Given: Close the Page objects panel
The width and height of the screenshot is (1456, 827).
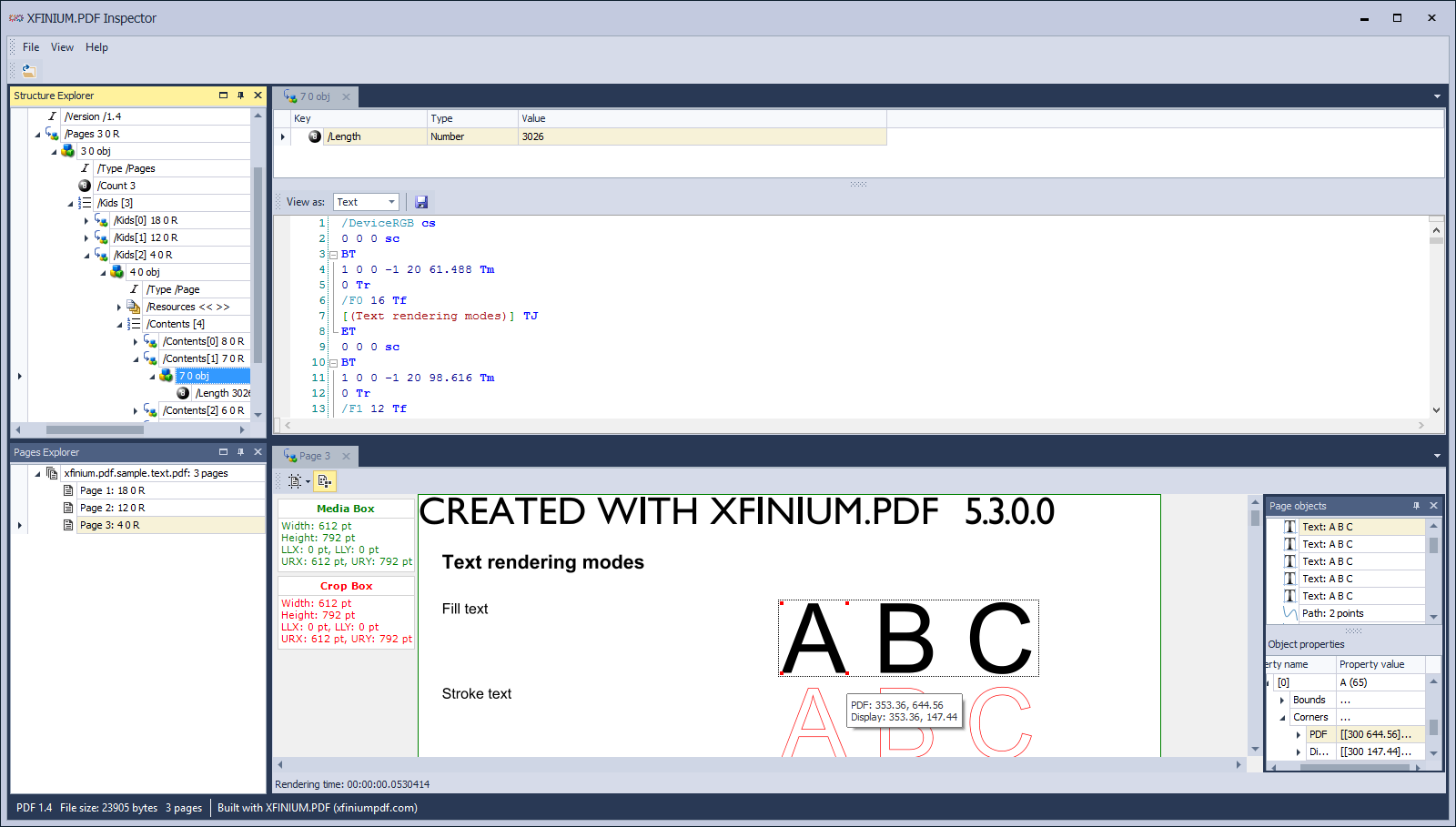Looking at the screenshot, I should pos(1433,506).
